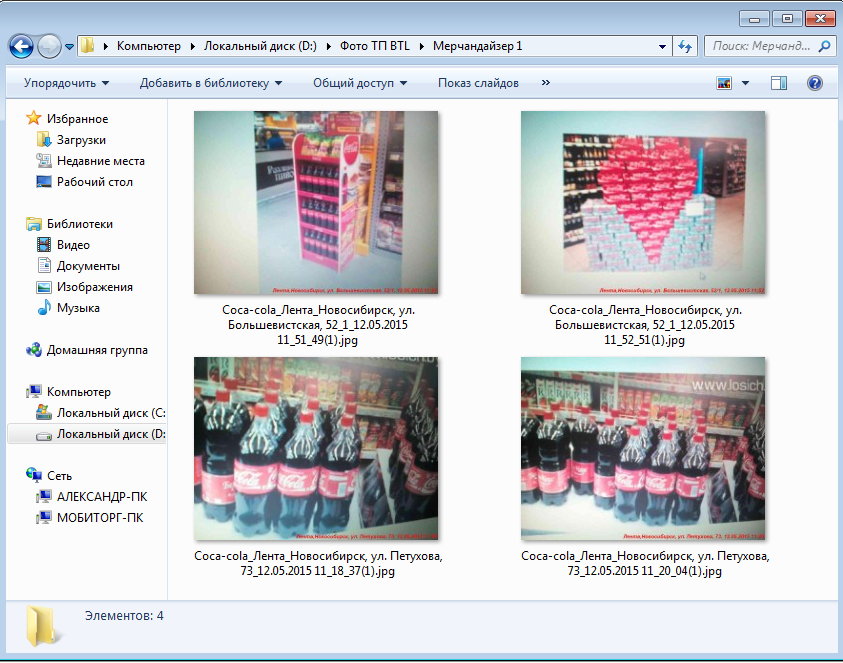This screenshot has width=843, height=663.
Task: Select АЛЕКСАНДР-ПК under network
Action: coord(101,496)
